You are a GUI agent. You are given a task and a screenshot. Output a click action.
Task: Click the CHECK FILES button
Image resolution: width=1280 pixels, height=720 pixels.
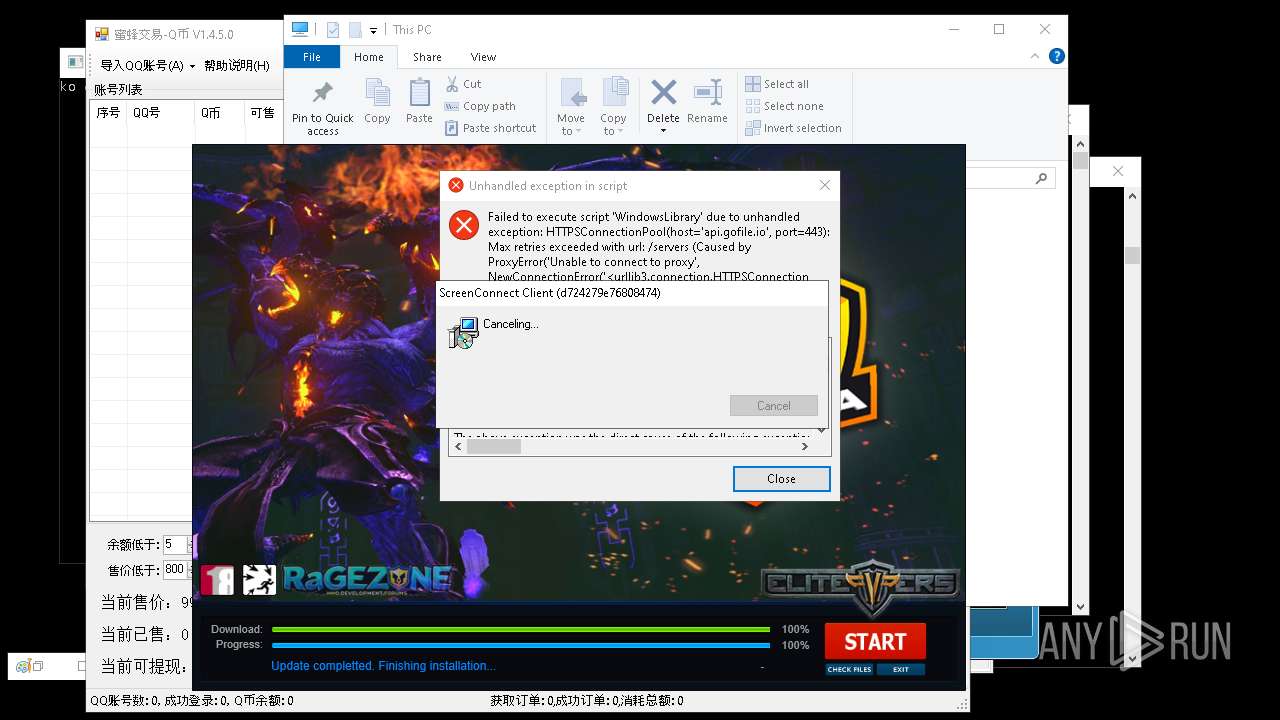coord(849,669)
